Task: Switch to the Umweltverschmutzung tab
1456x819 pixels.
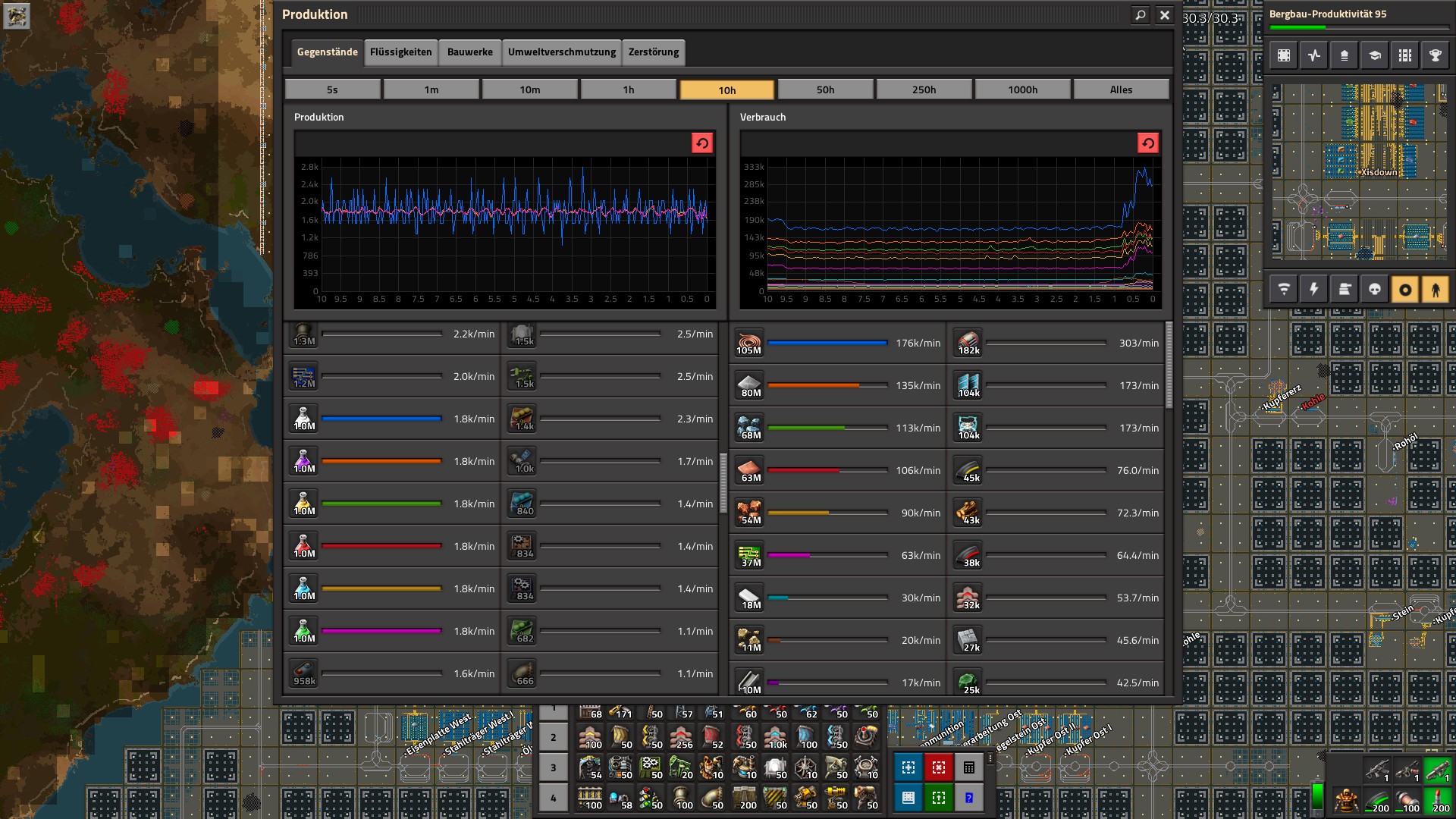Action: point(562,52)
